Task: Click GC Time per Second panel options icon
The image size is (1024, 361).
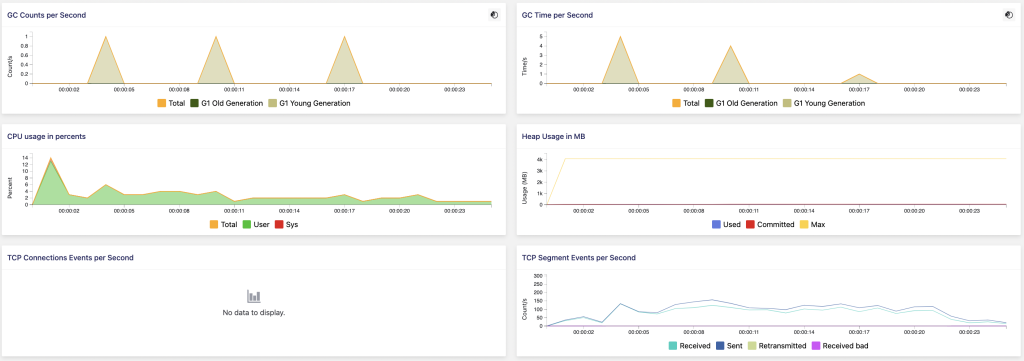Action: click(x=1009, y=14)
